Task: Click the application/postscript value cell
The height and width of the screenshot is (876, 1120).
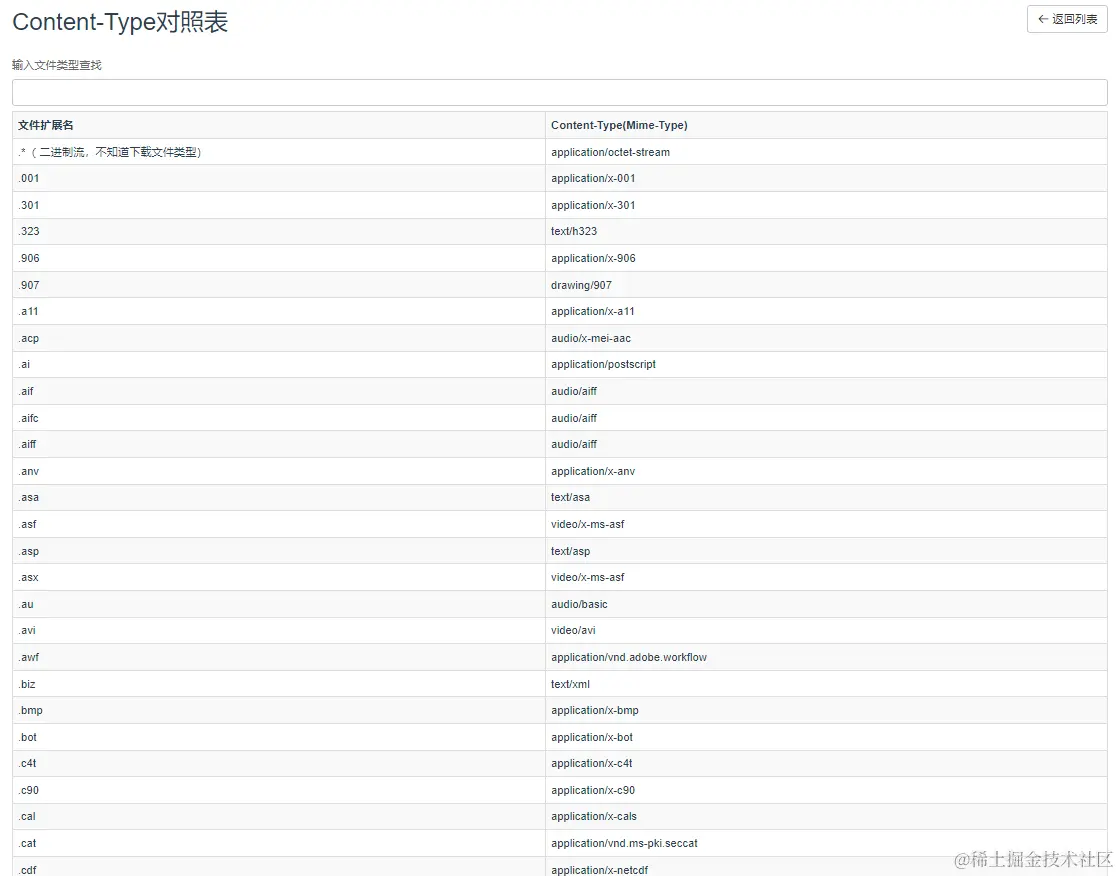Action: pos(602,364)
